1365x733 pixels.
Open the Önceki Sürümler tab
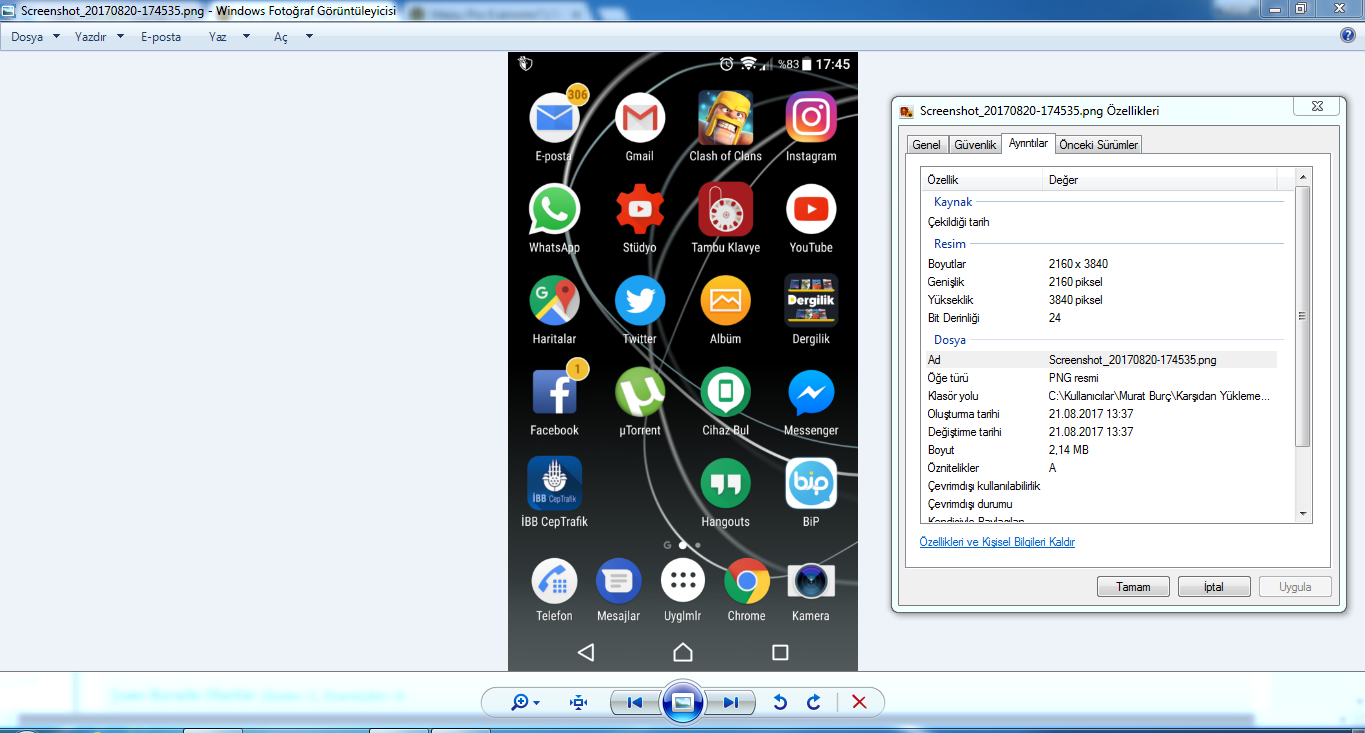click(x=1098, y=145)
